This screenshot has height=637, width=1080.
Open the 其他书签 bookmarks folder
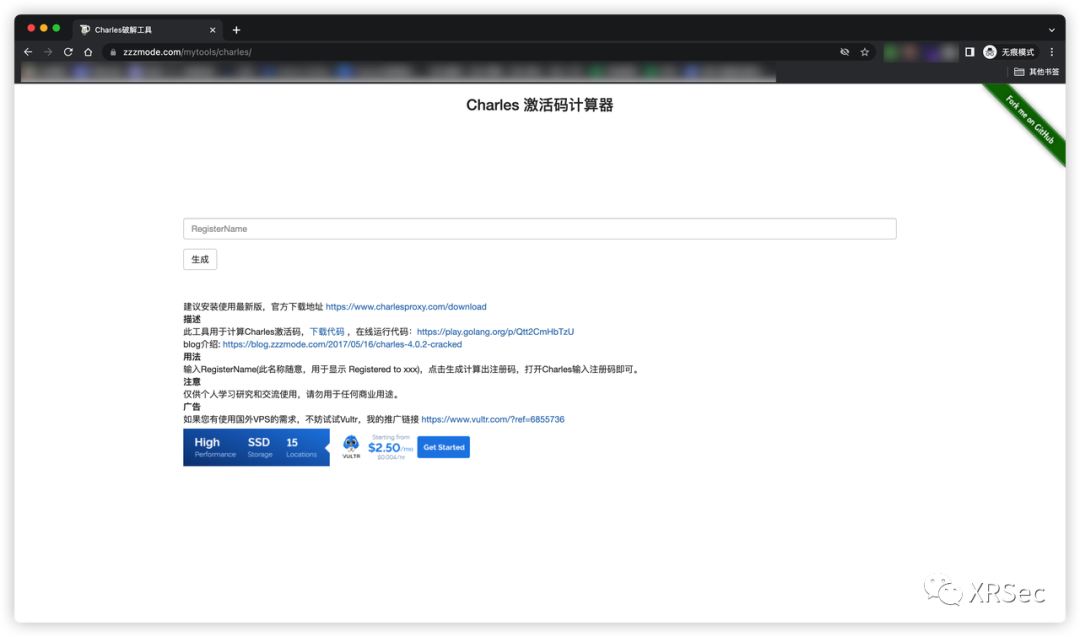pyautogui.click(x=1037, y=72)
